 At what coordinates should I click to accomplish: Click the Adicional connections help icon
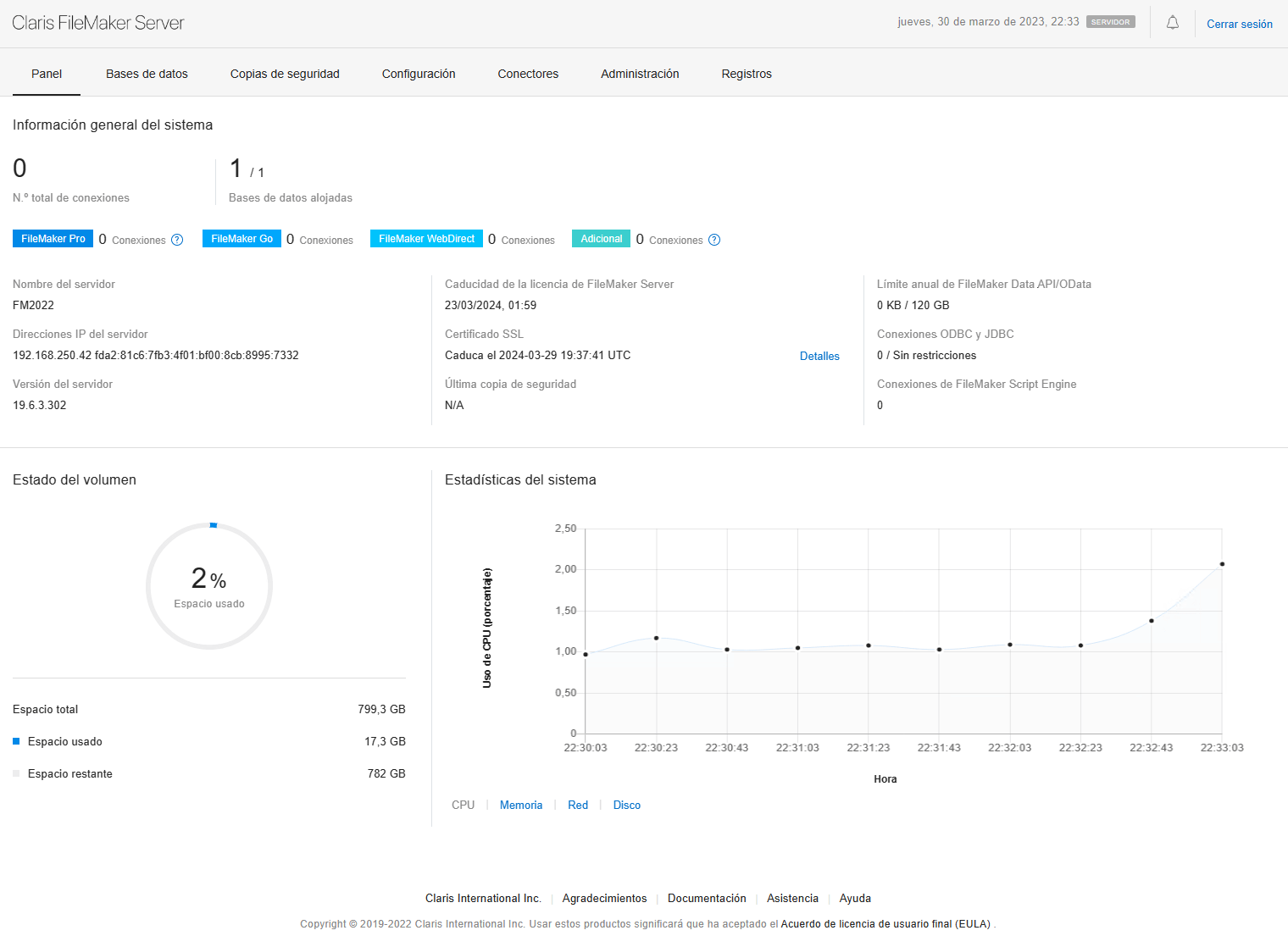(714, 240)
